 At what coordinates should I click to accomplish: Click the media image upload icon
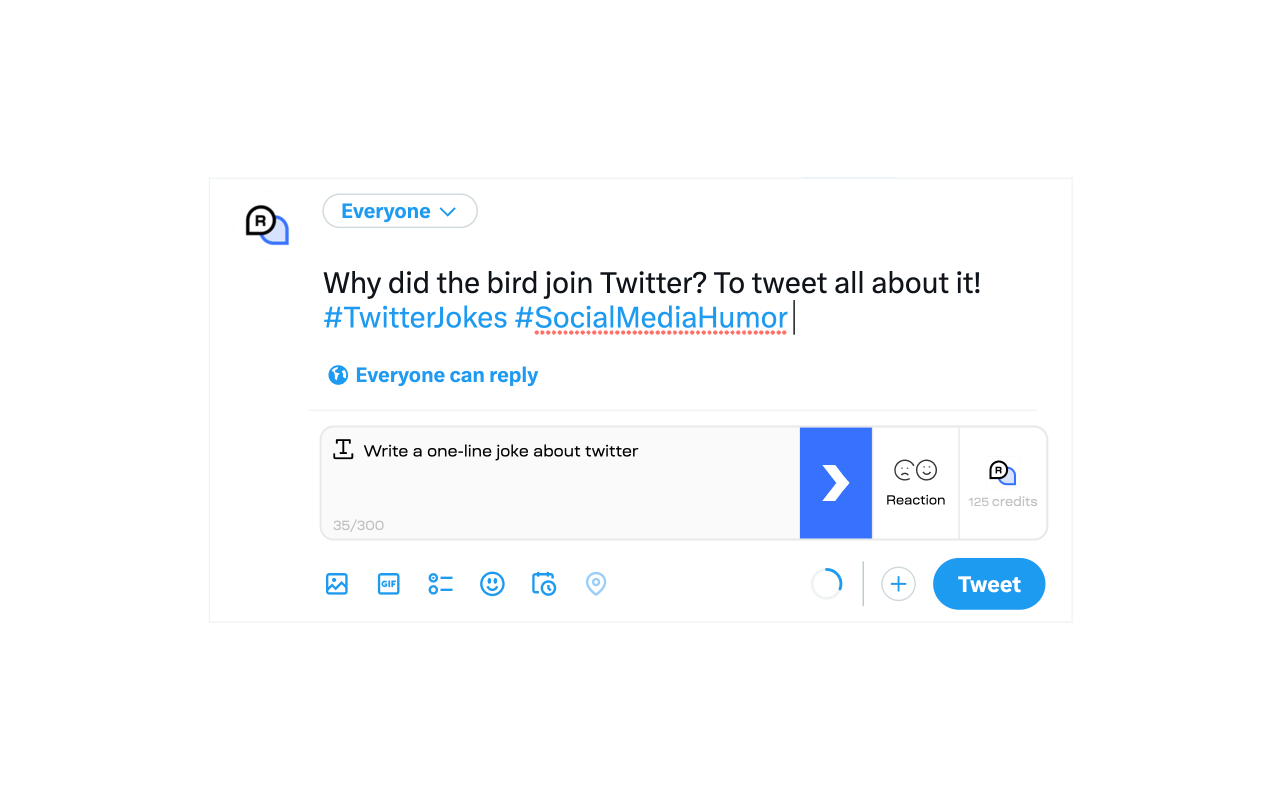pyautogui.click(x=337, y=584)
